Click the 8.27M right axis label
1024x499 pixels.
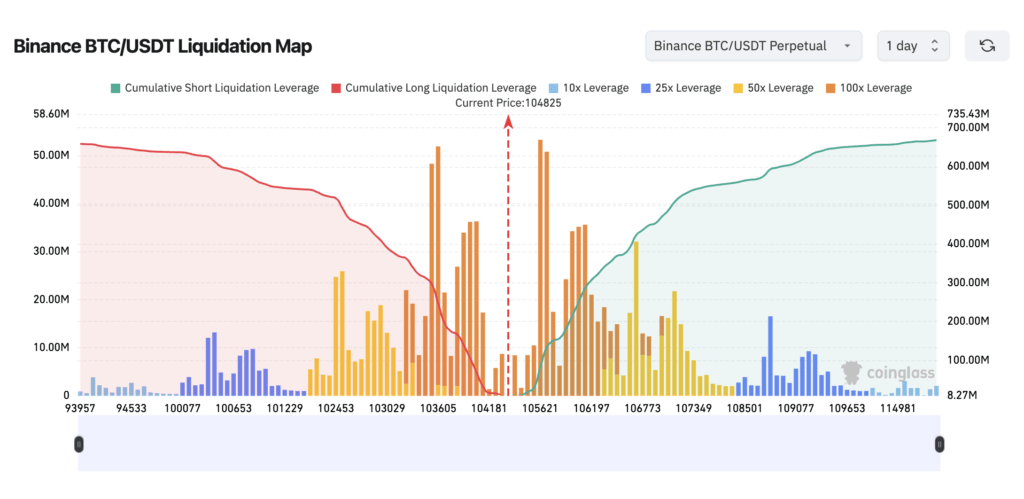tap(961, 395)
